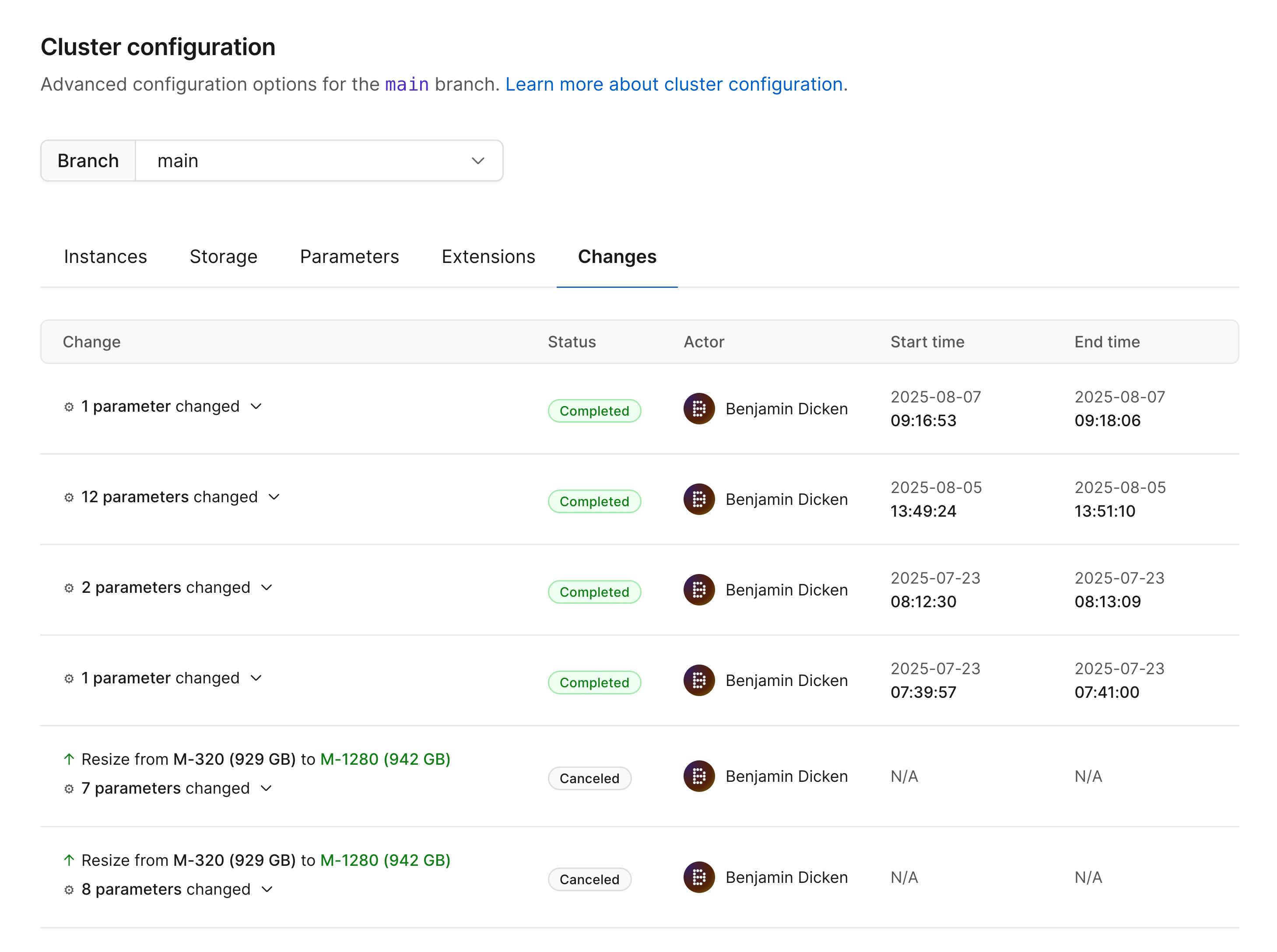Click gear icon beside 2 parameters changed

tap(69, 588)
